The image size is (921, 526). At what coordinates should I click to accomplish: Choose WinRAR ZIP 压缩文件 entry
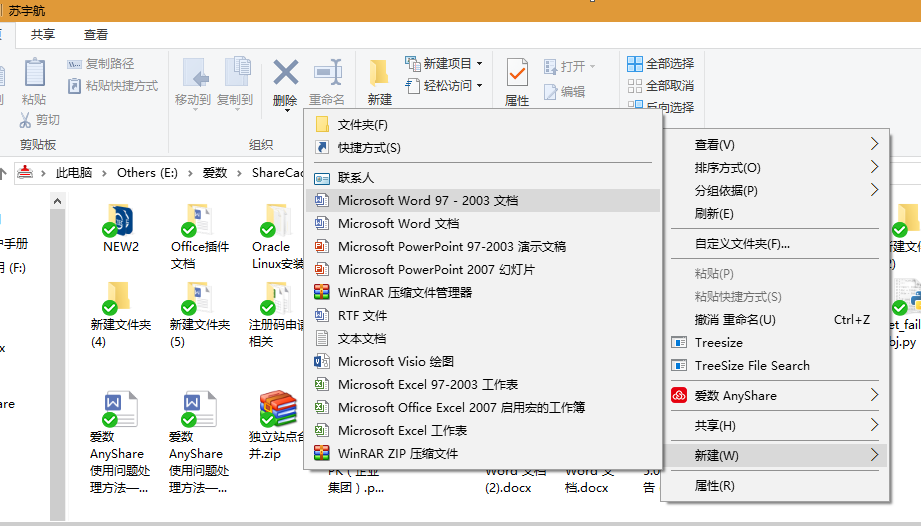pos(483,453)
